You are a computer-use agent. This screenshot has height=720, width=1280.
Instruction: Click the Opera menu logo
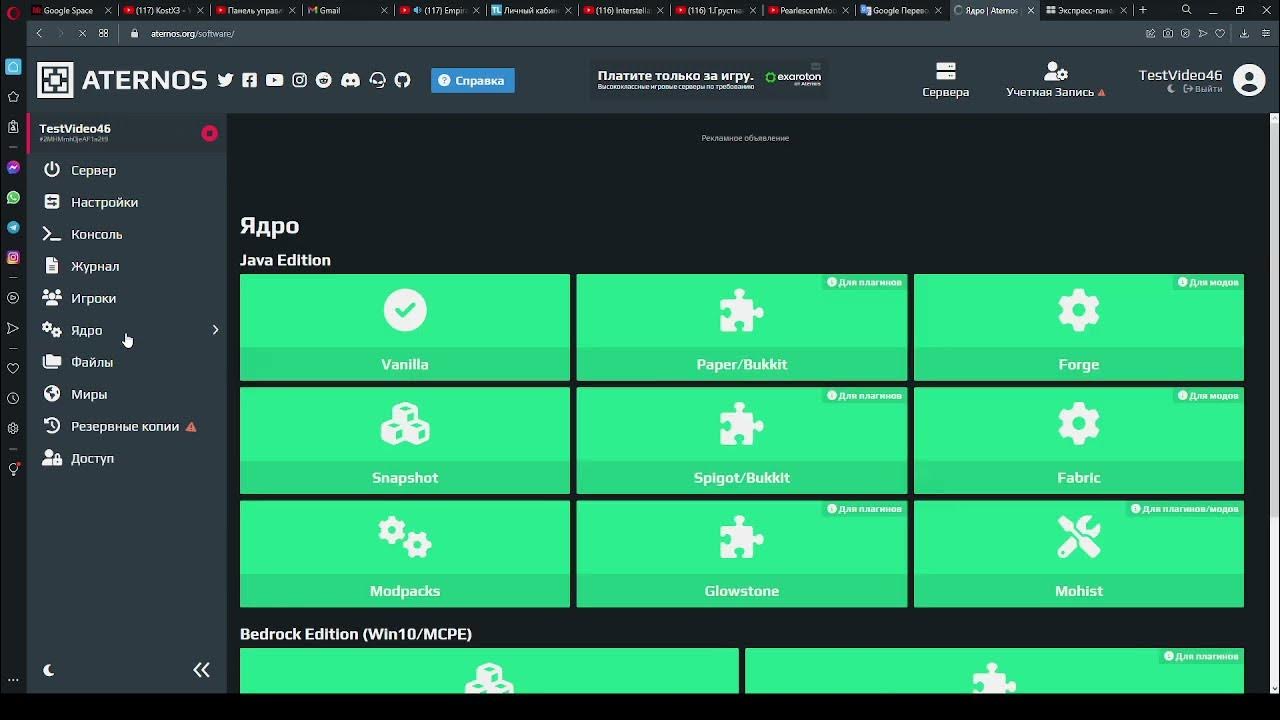[x=13, y=12]
